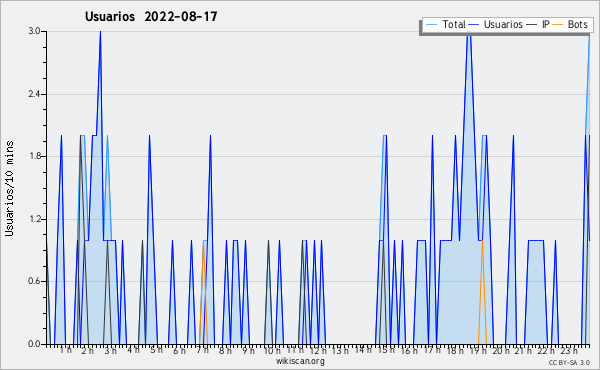
Task: Select the Bots legend entry
Action: tap(571, 24)
